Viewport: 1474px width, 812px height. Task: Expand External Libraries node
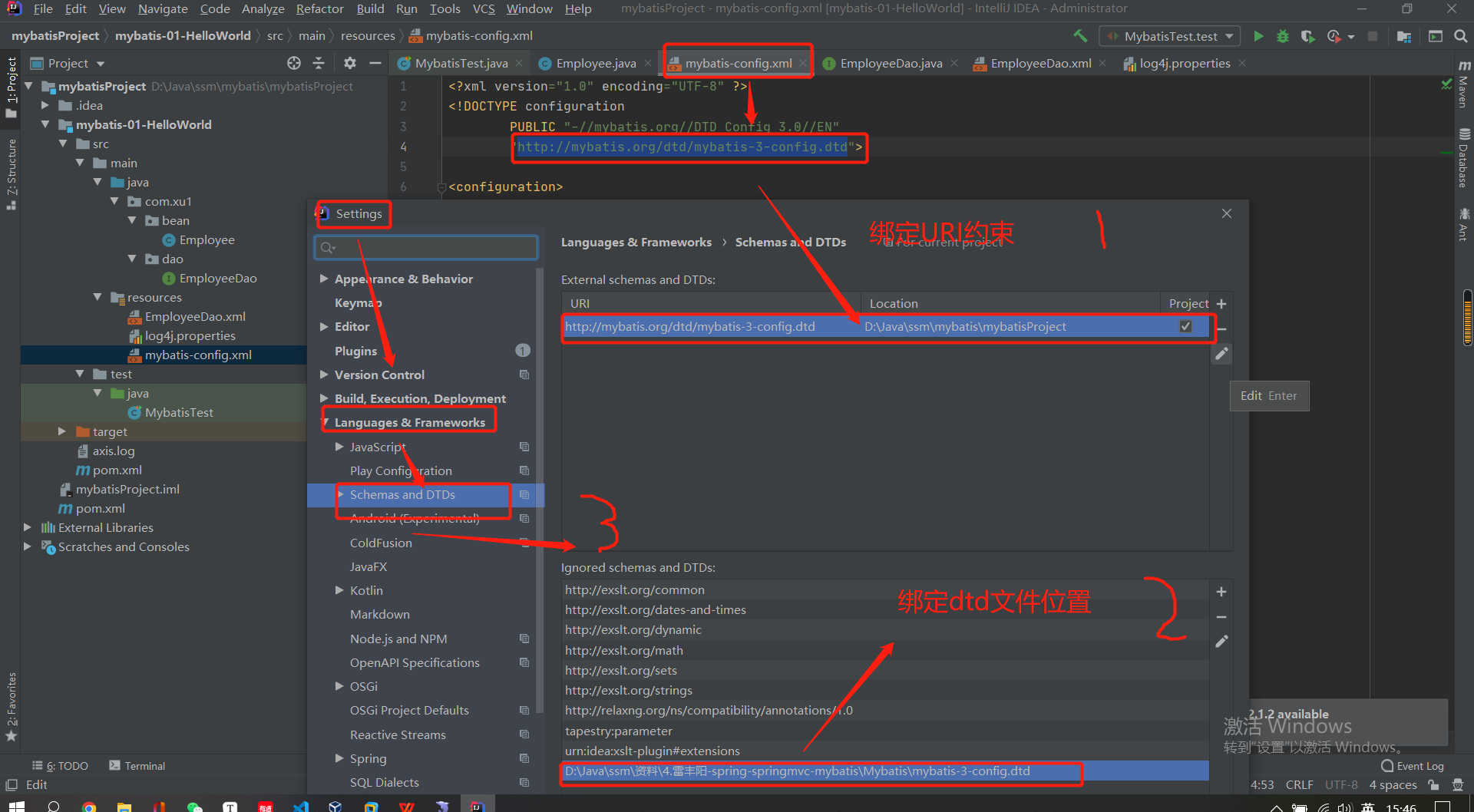pyautogui.click(x=28, y=527)
